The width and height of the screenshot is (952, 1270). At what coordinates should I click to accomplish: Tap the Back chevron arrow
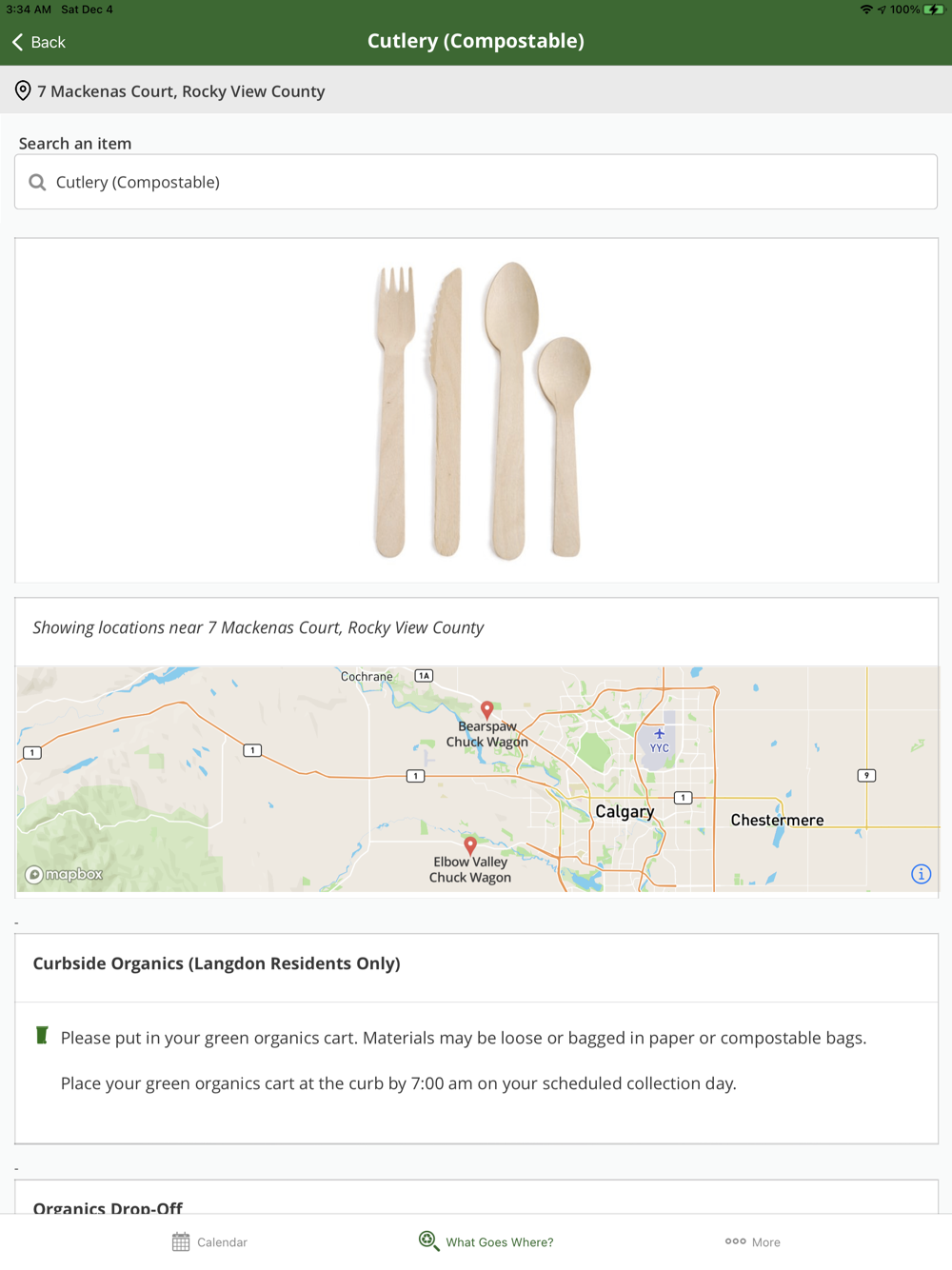[x=17, y=42]
